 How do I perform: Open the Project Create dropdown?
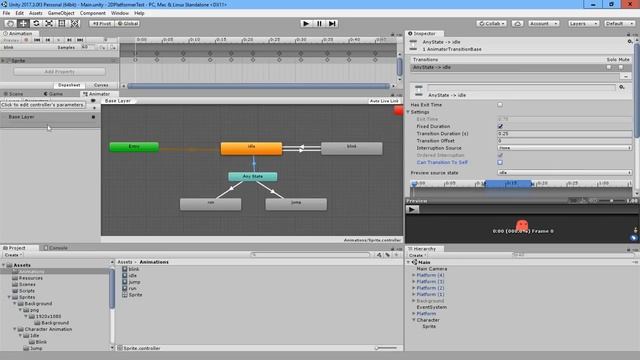(13, 255)
